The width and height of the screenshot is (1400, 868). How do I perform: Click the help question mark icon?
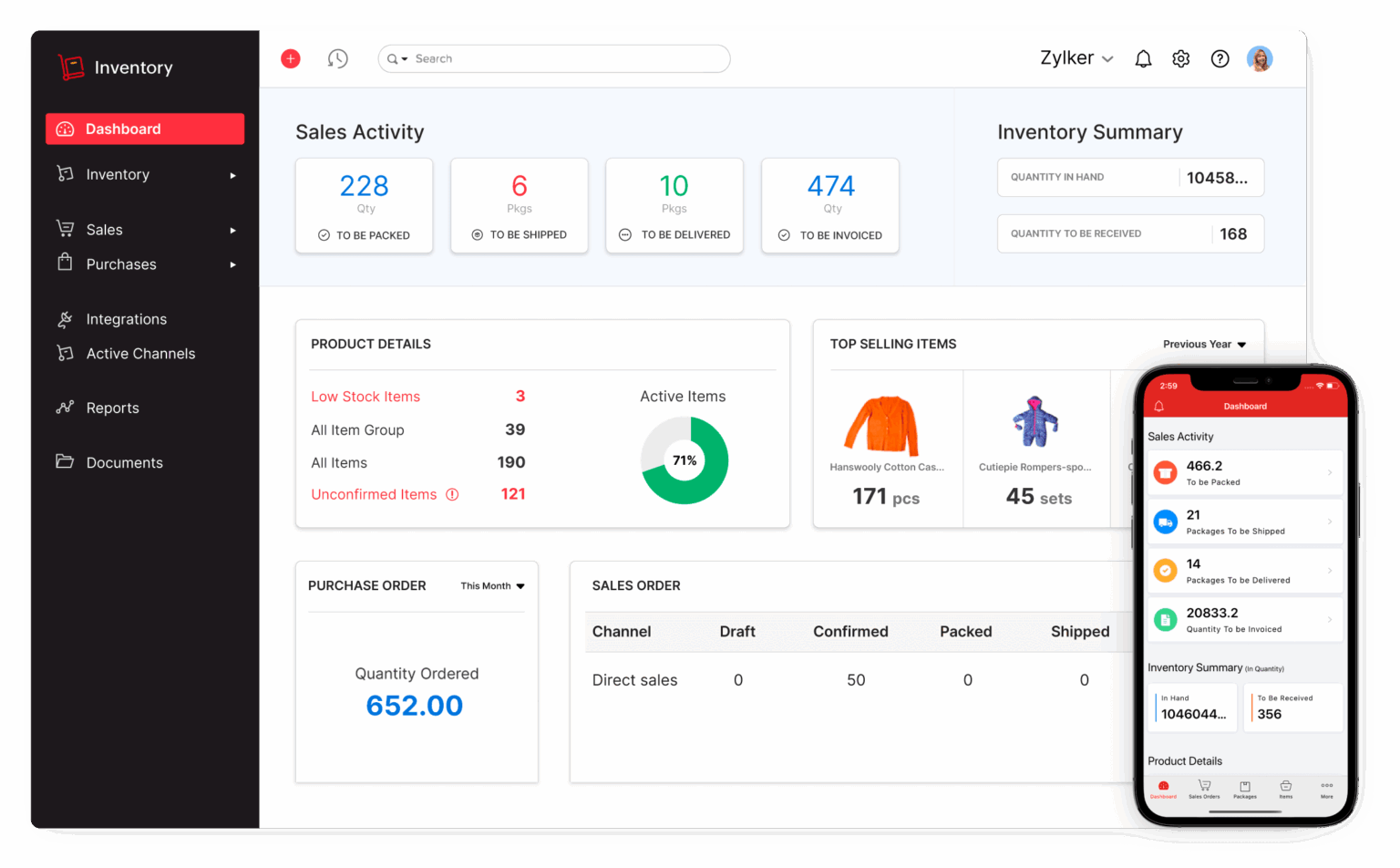pyautogui.click(x=1220, y=58)
